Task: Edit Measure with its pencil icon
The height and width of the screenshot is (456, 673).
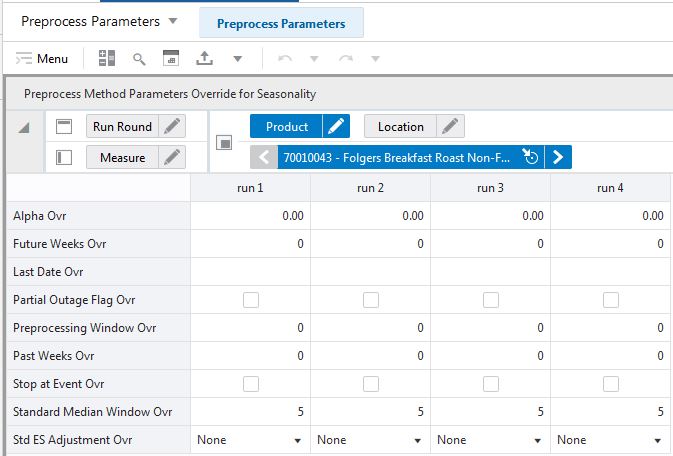Action: (x=172, y=158)
